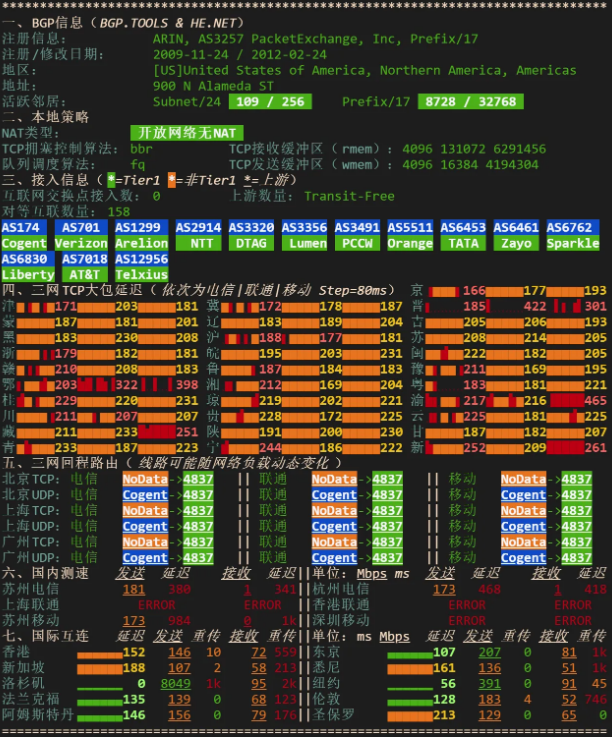Click the AS701 badge
The height and width of the screenshot is (737, 612).
pos(81,227)
